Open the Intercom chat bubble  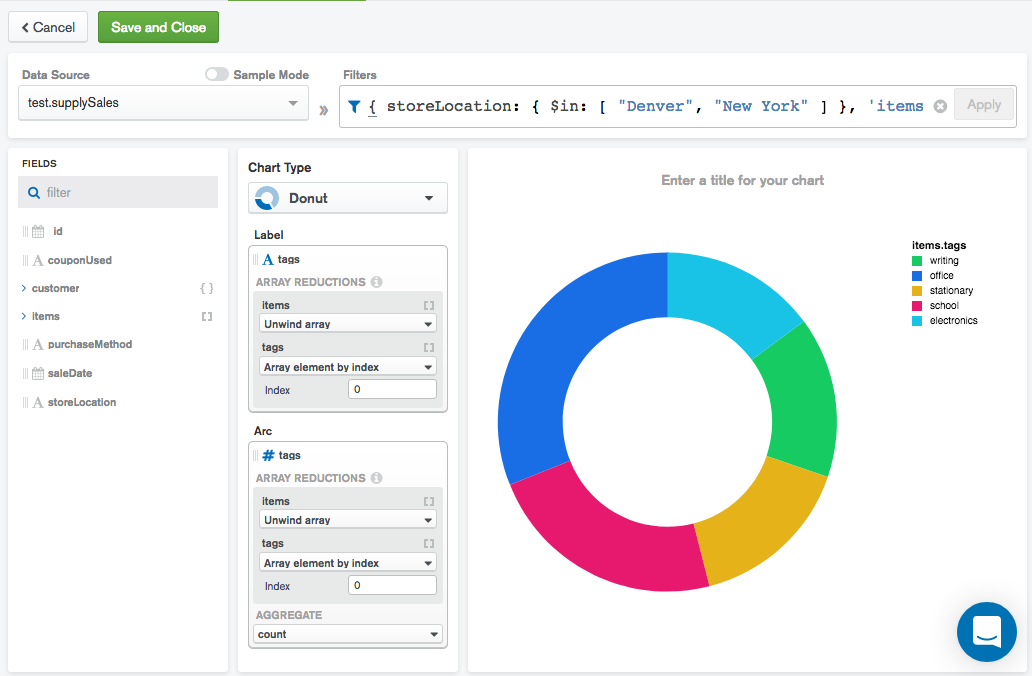986,632
